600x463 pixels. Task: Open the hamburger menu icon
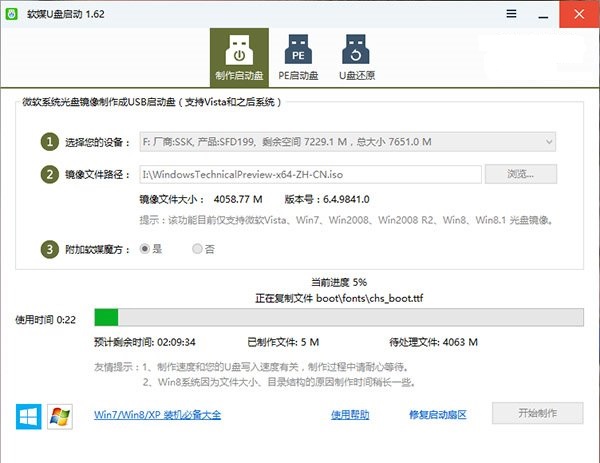(x=511, y=14)
